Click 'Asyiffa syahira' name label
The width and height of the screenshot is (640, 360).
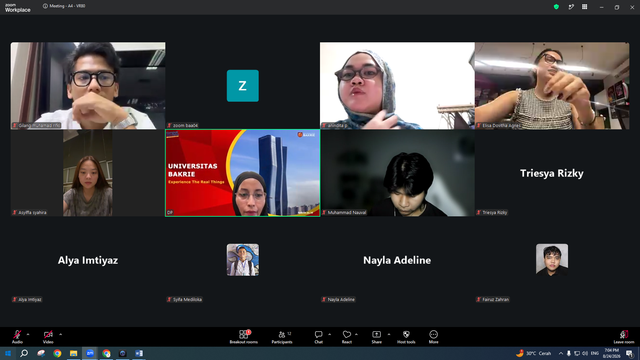(x=29, y=213)
